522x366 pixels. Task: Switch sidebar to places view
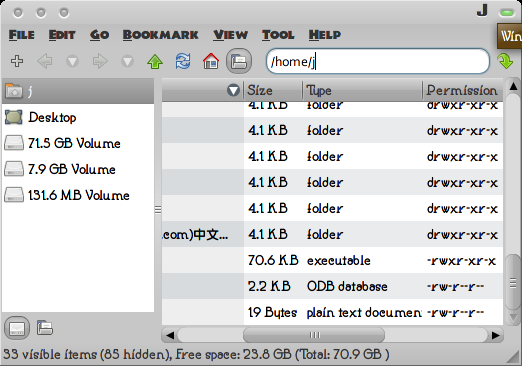click(x=17, y=328)
